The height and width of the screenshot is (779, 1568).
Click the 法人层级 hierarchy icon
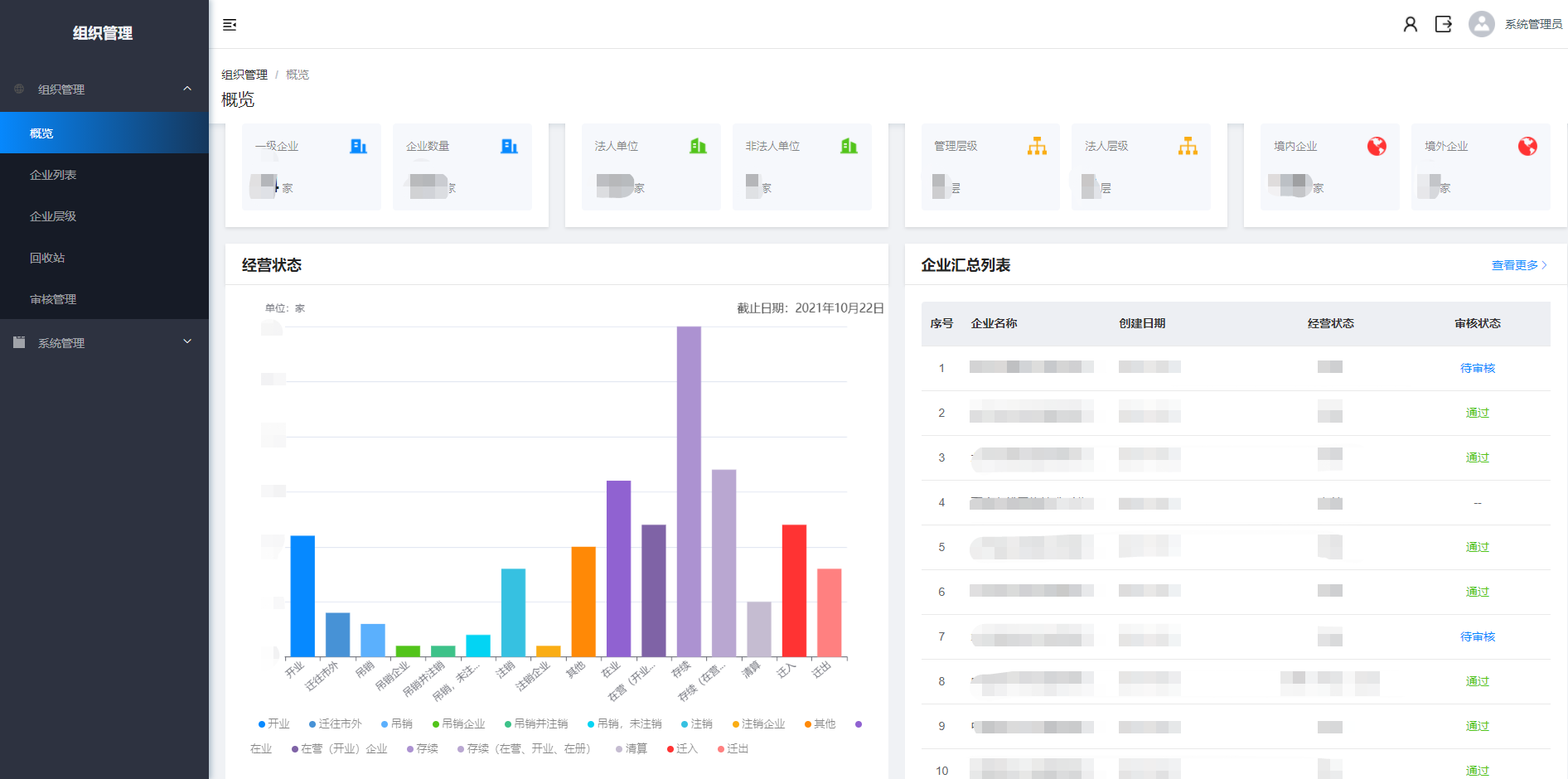coord(1188,146)
